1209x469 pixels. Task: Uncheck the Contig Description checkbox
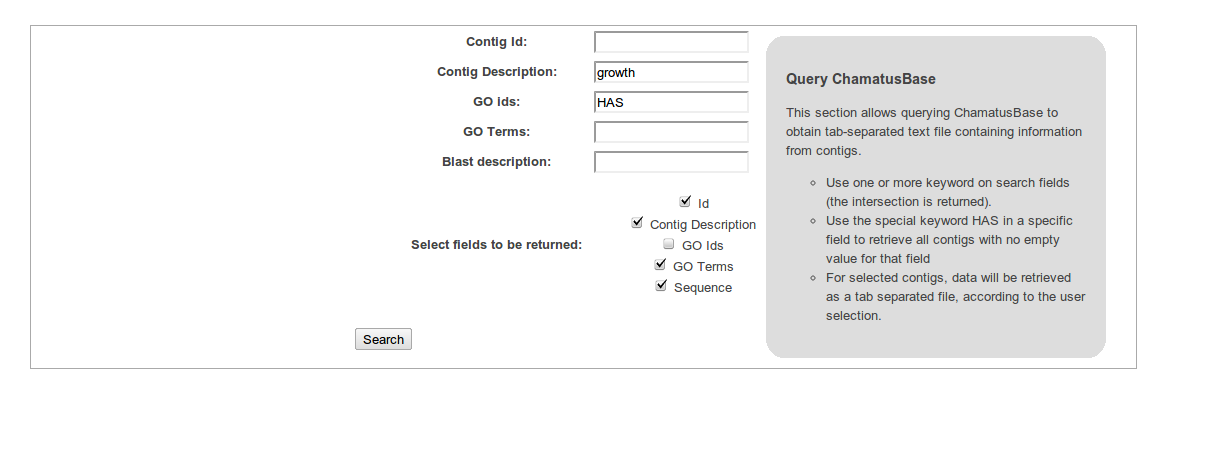[x=637, y=222]
